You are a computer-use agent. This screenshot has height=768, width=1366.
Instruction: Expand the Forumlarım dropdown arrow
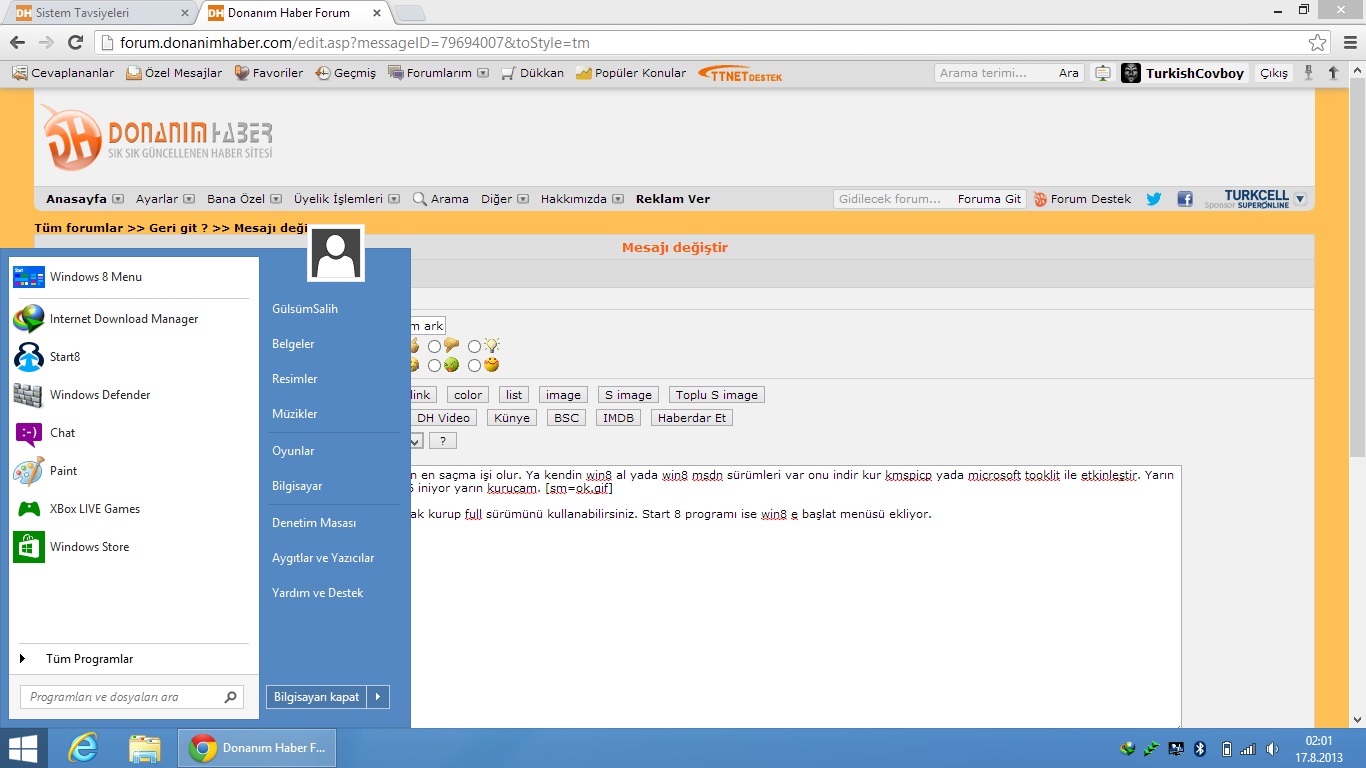tap(483, 73)
